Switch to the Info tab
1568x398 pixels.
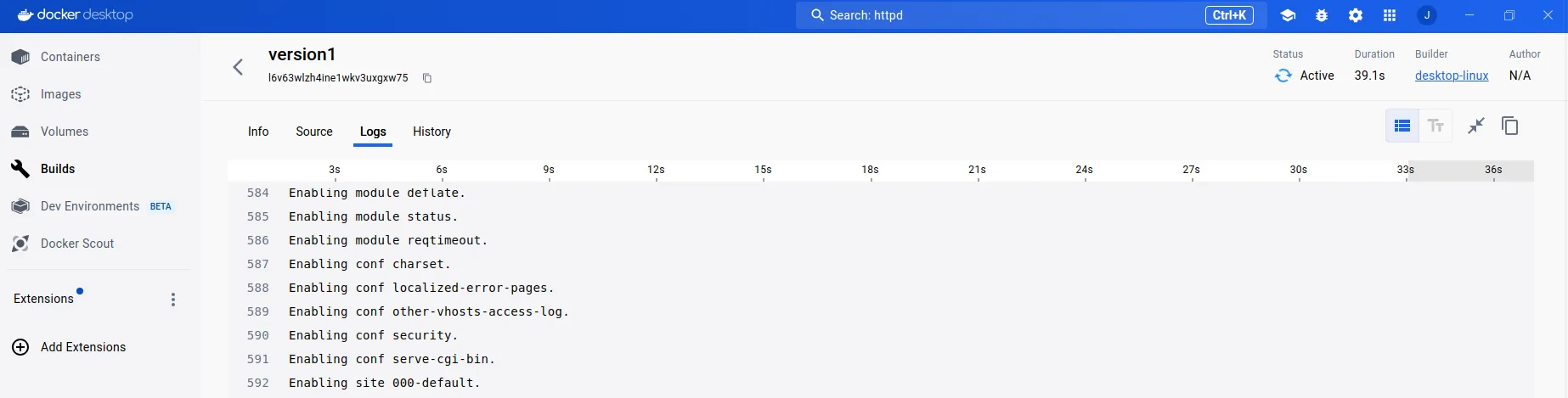point(258,132)
